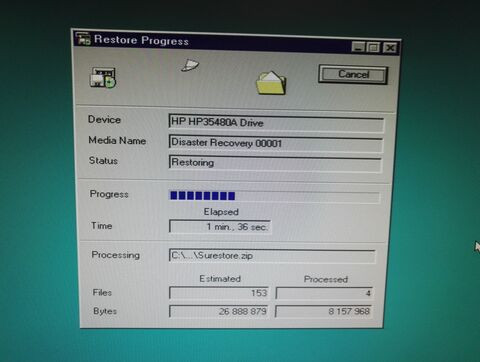Click estimated bytes value 26 888 879
This screenshot has width=480, height=362.
pyautogui.click(x=219, y=311)
